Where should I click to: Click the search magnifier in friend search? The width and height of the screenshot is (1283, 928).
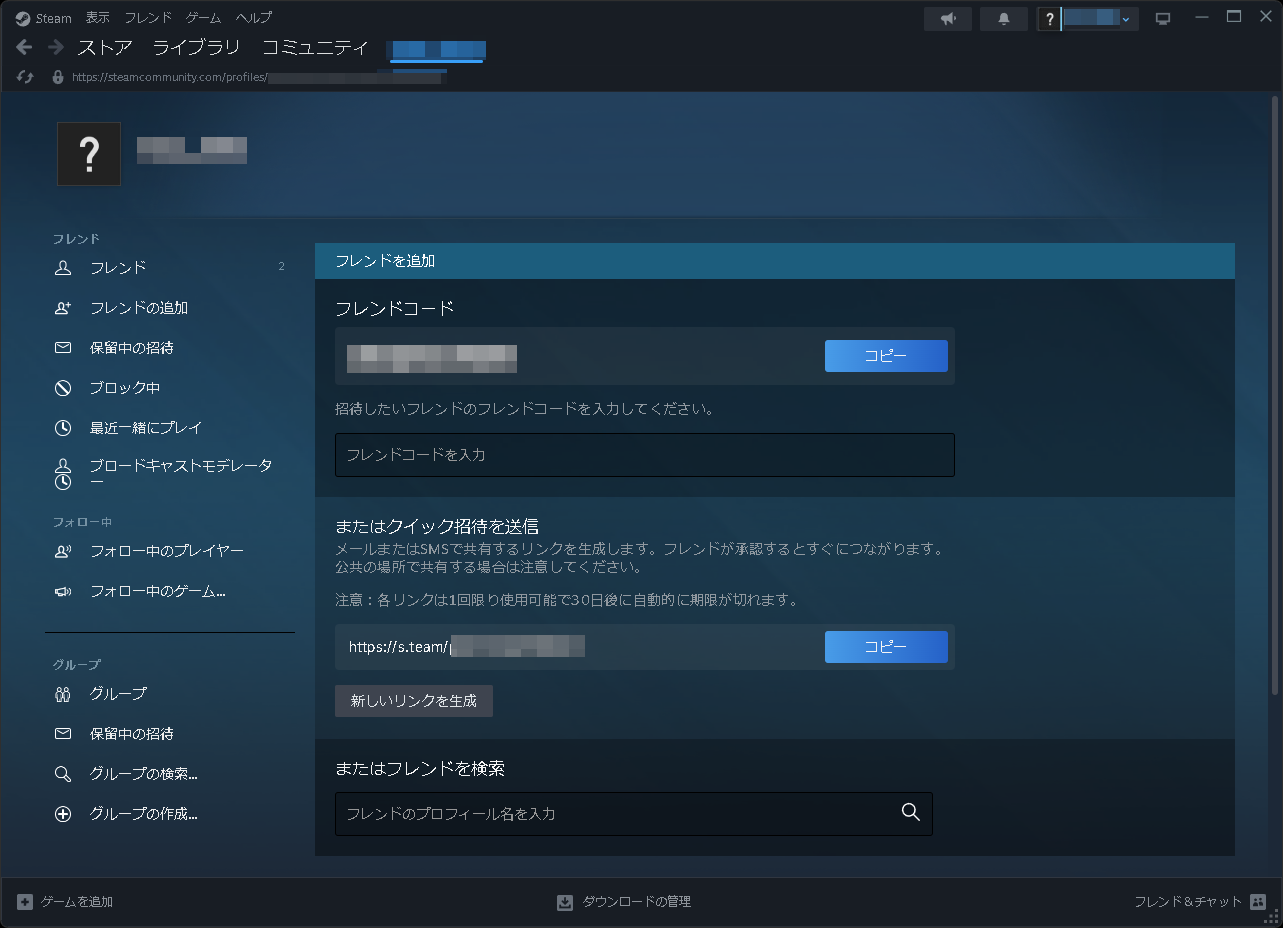pos(910,813)
